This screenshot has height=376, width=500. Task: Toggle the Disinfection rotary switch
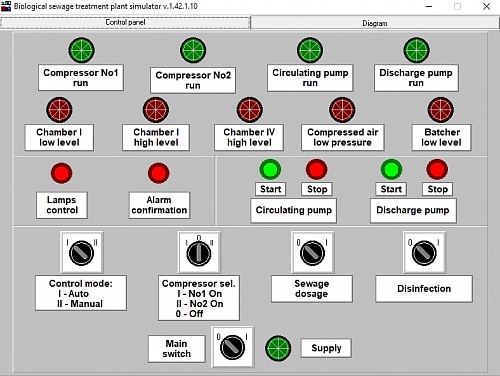(424, 252)
